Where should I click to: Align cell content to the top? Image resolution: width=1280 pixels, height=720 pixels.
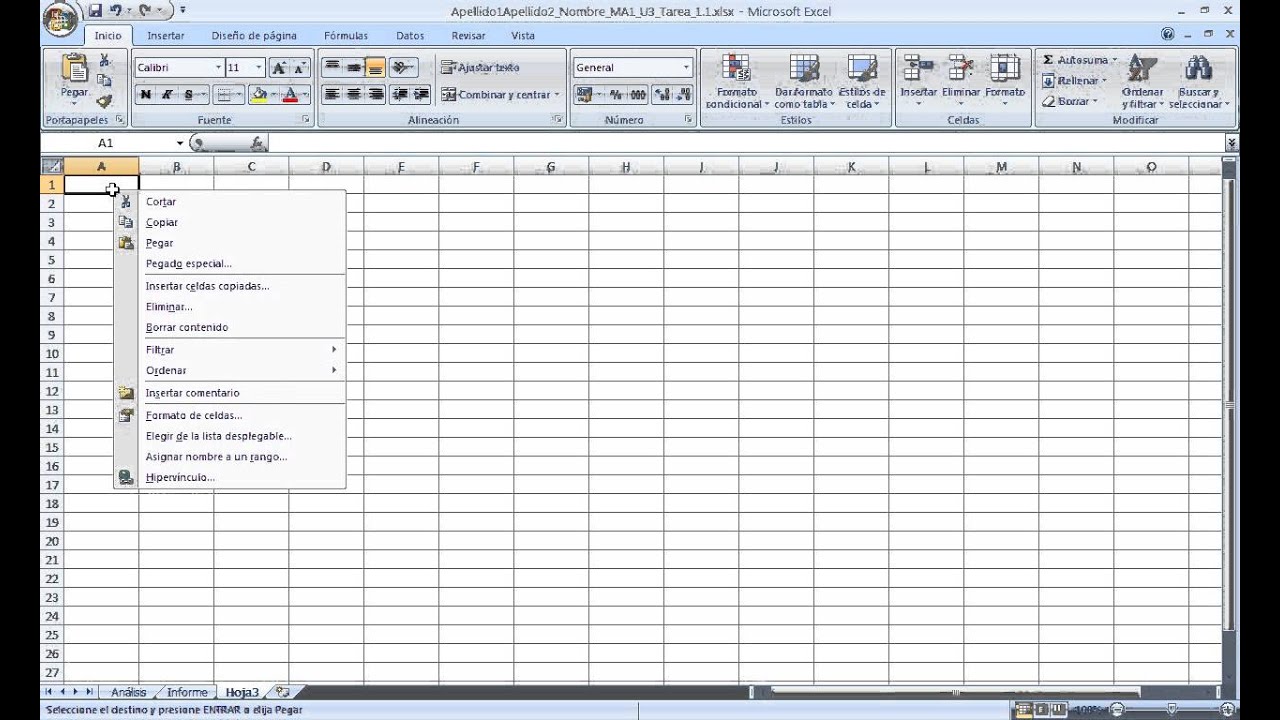pyautogui.click(x=332, y=67)
